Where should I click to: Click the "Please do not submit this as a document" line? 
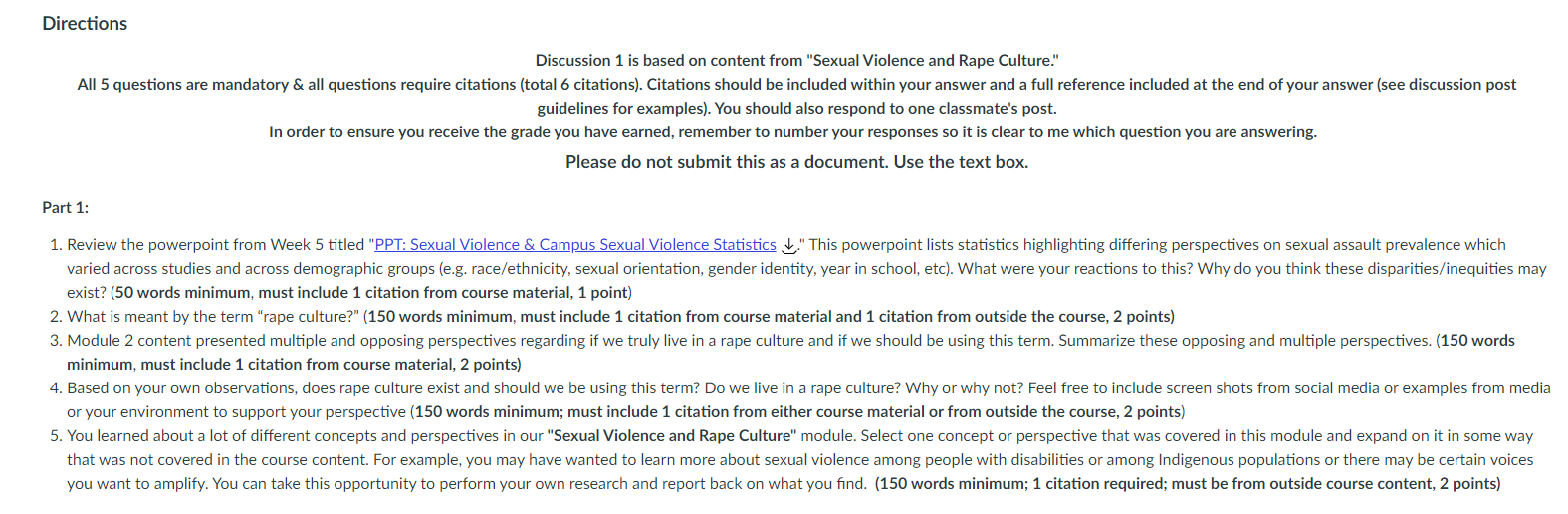tap(796, 162)
